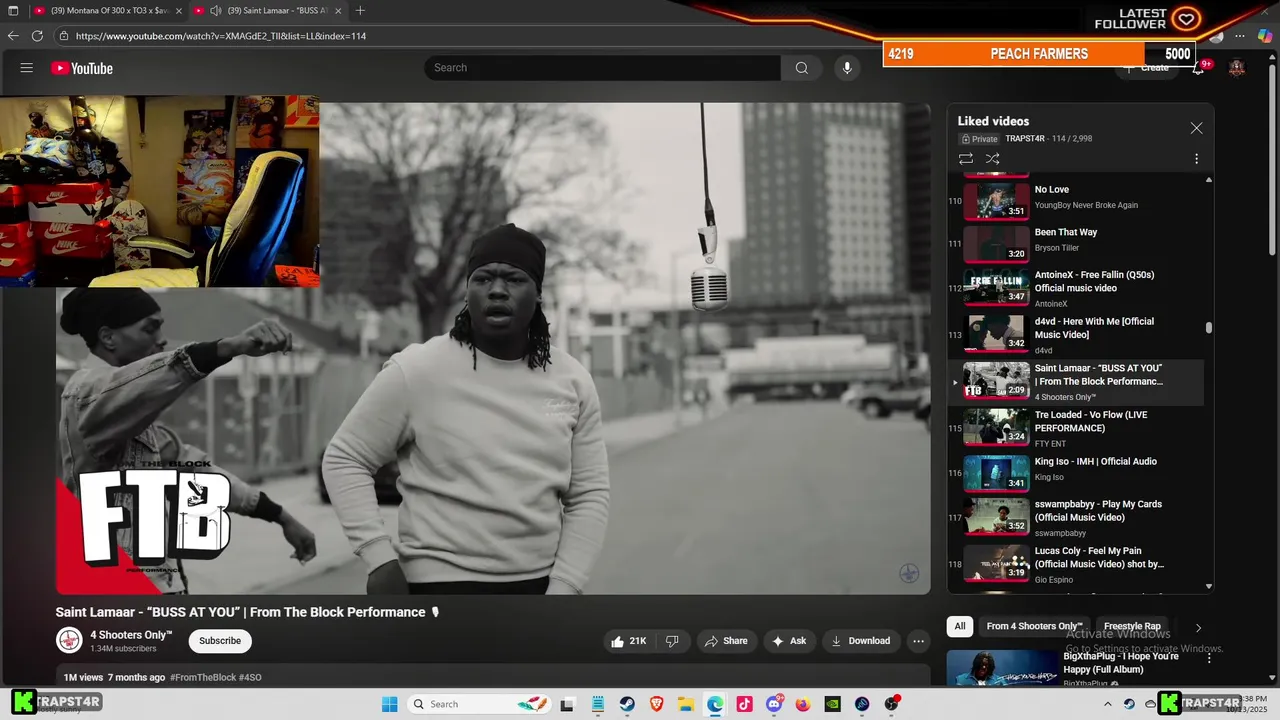Toggle shuffle playlist
This screenshot has width=1280, height=720.
pos(992,159)
